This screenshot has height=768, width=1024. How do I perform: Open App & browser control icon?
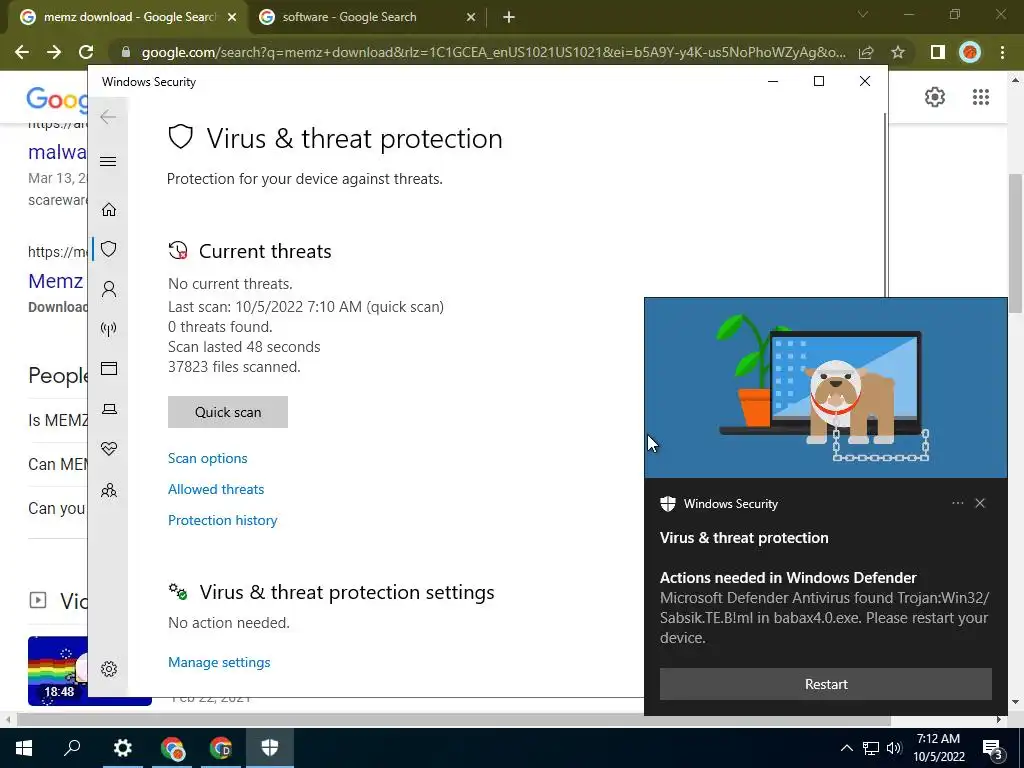(x=109, y=369)
